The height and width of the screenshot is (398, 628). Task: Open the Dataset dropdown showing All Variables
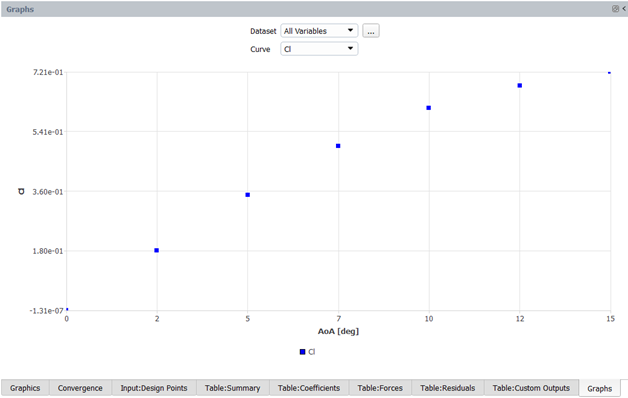coord(319,31)
